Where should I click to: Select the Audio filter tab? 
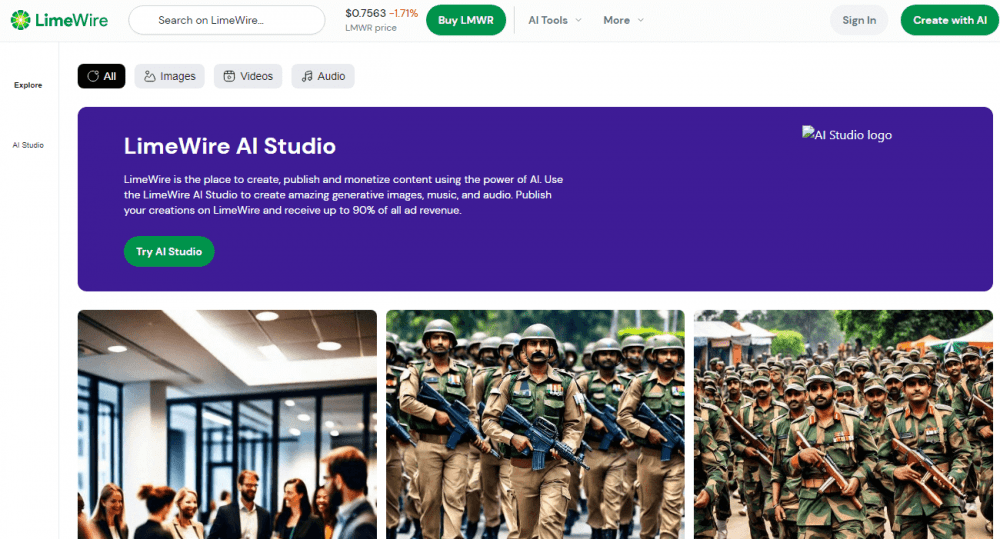(323, 76)
